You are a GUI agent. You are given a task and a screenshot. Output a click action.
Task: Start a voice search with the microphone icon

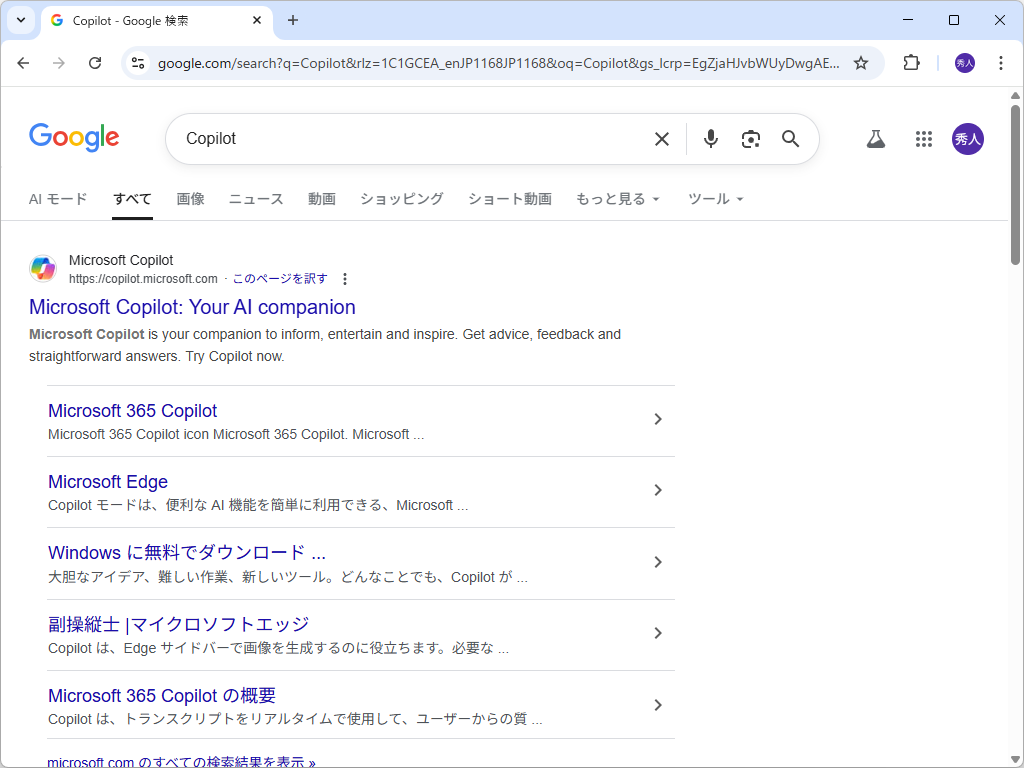tap(710, 139)
